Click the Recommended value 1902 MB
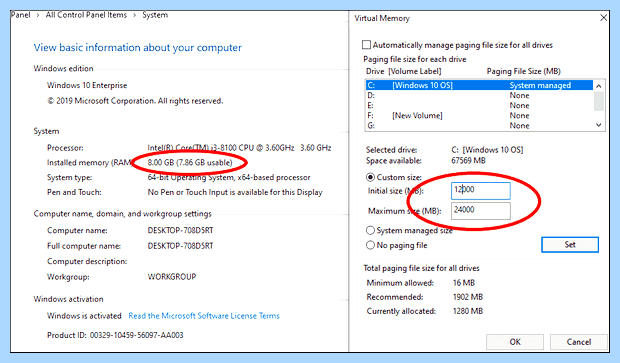This screenshot has width=620, height=363. tap(468, 297)
